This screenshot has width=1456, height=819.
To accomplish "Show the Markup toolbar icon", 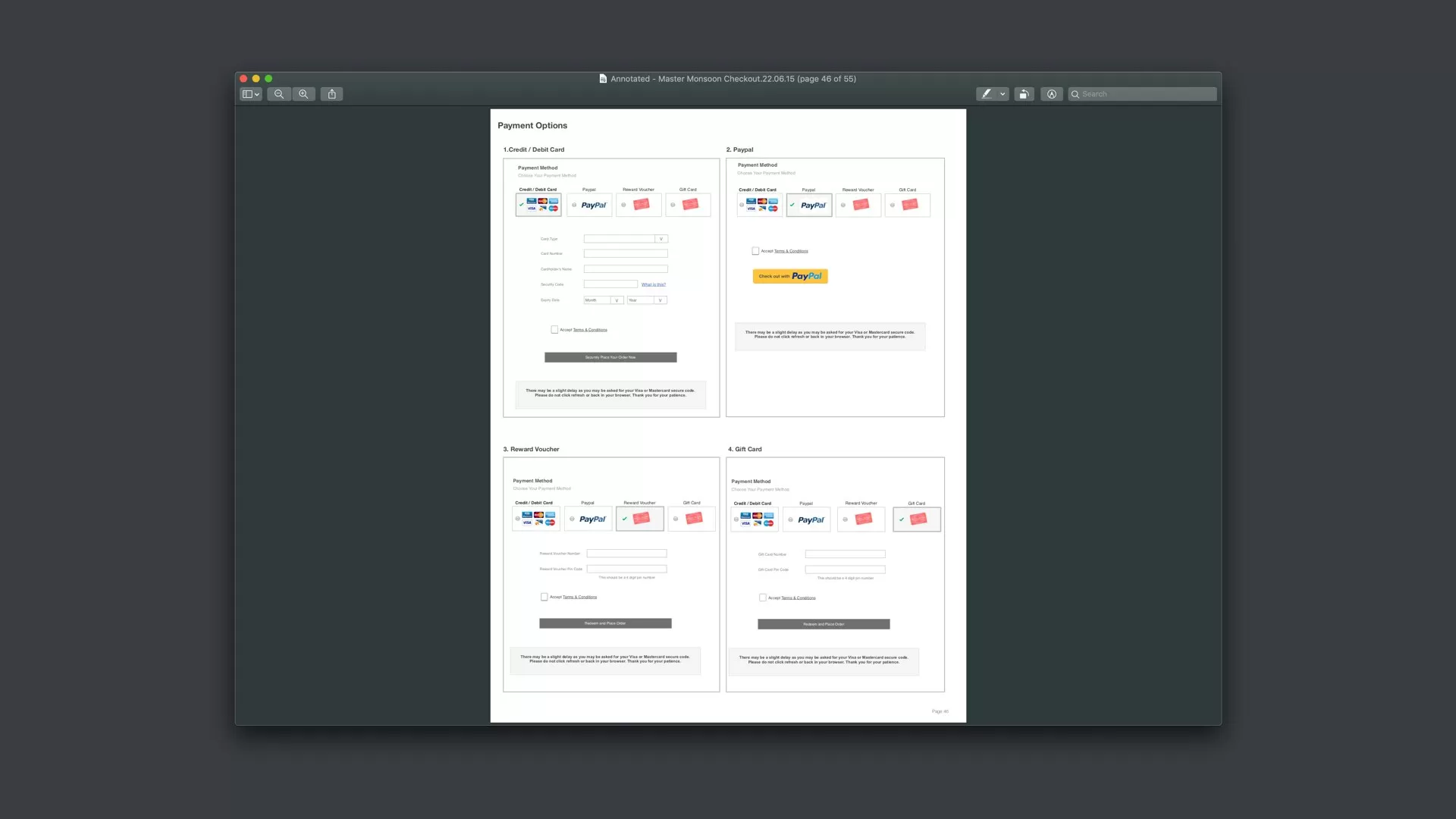I will click(1051, 94).
